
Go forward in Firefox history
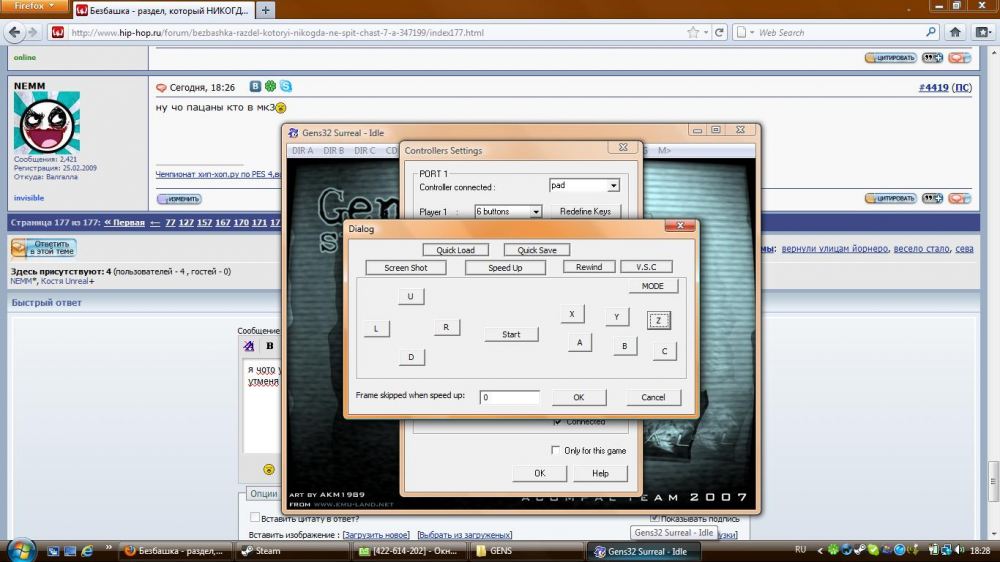tap(33, 33)
